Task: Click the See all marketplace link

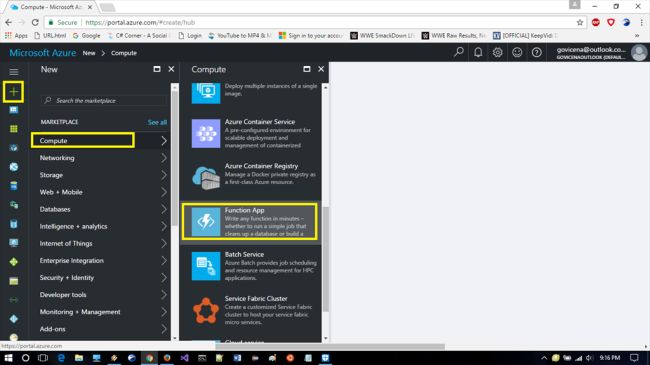Action: pyautogui.click(x=157, y=122)
